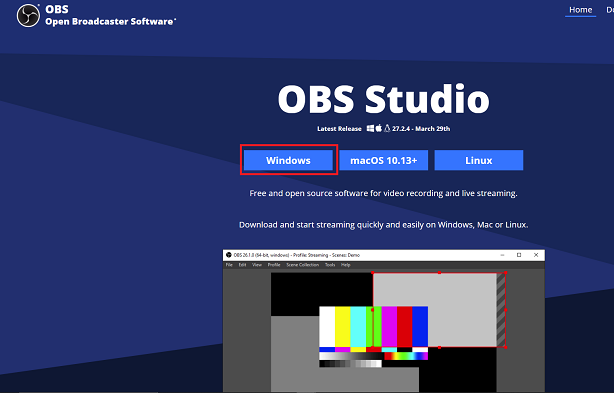Open the OBS preview screenshot image

coord(383,321)
